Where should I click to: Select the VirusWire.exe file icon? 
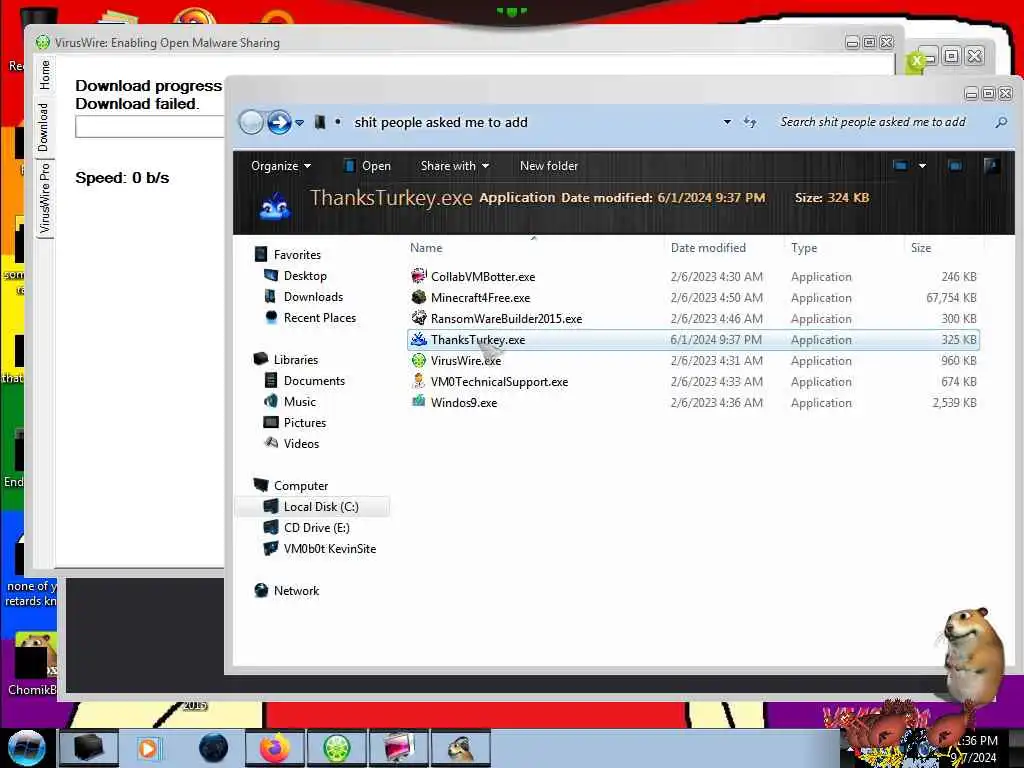point(419,360)
